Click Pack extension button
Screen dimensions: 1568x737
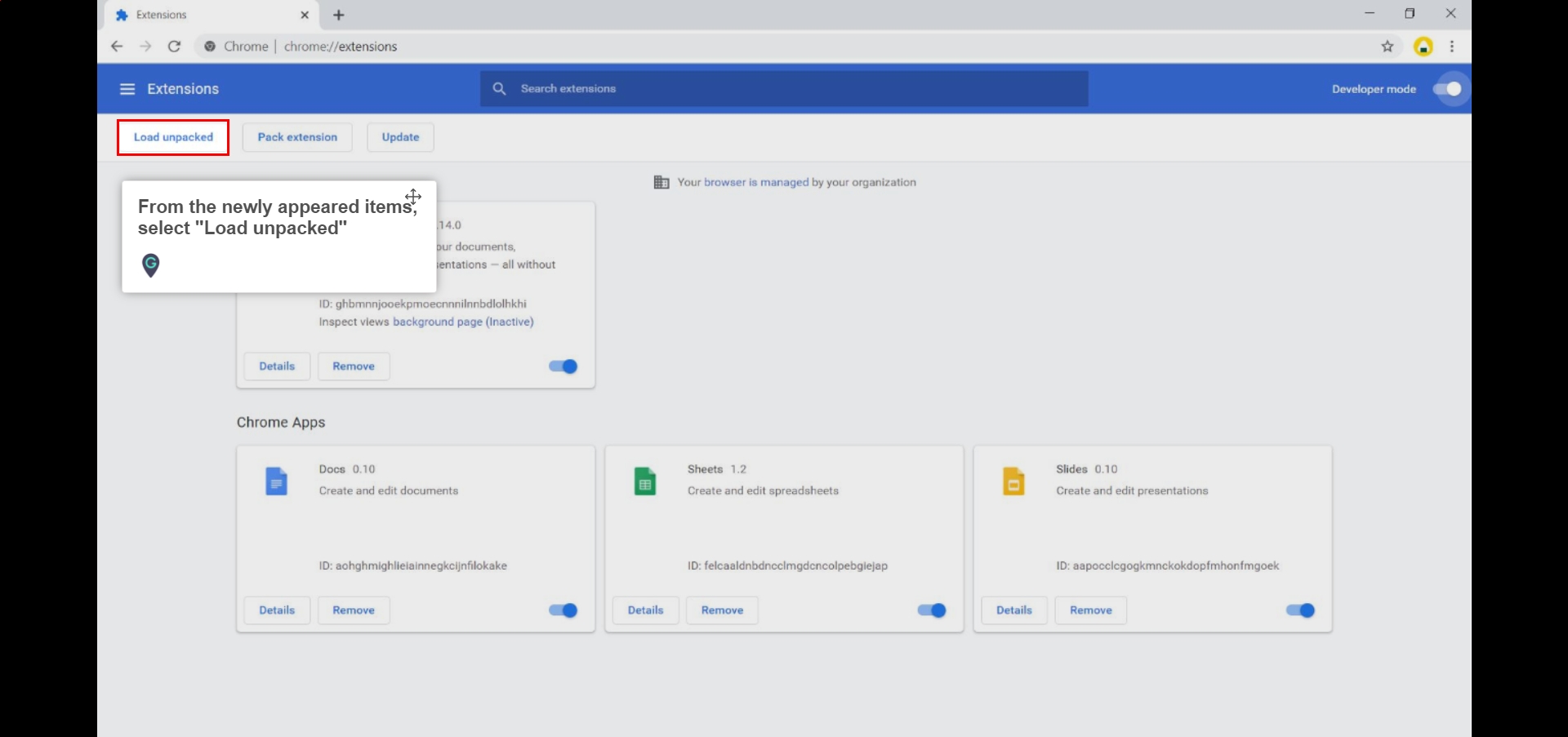(x=297, y=137)
